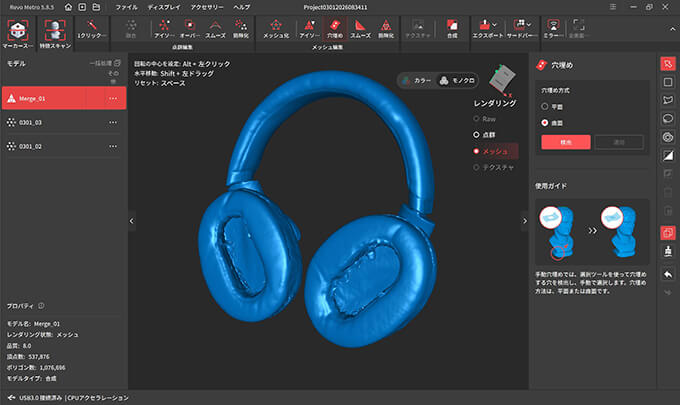This screenshot has height=405, width=680.
Task: Select the 平面 fill method radio button
Action: pos(544,105)
